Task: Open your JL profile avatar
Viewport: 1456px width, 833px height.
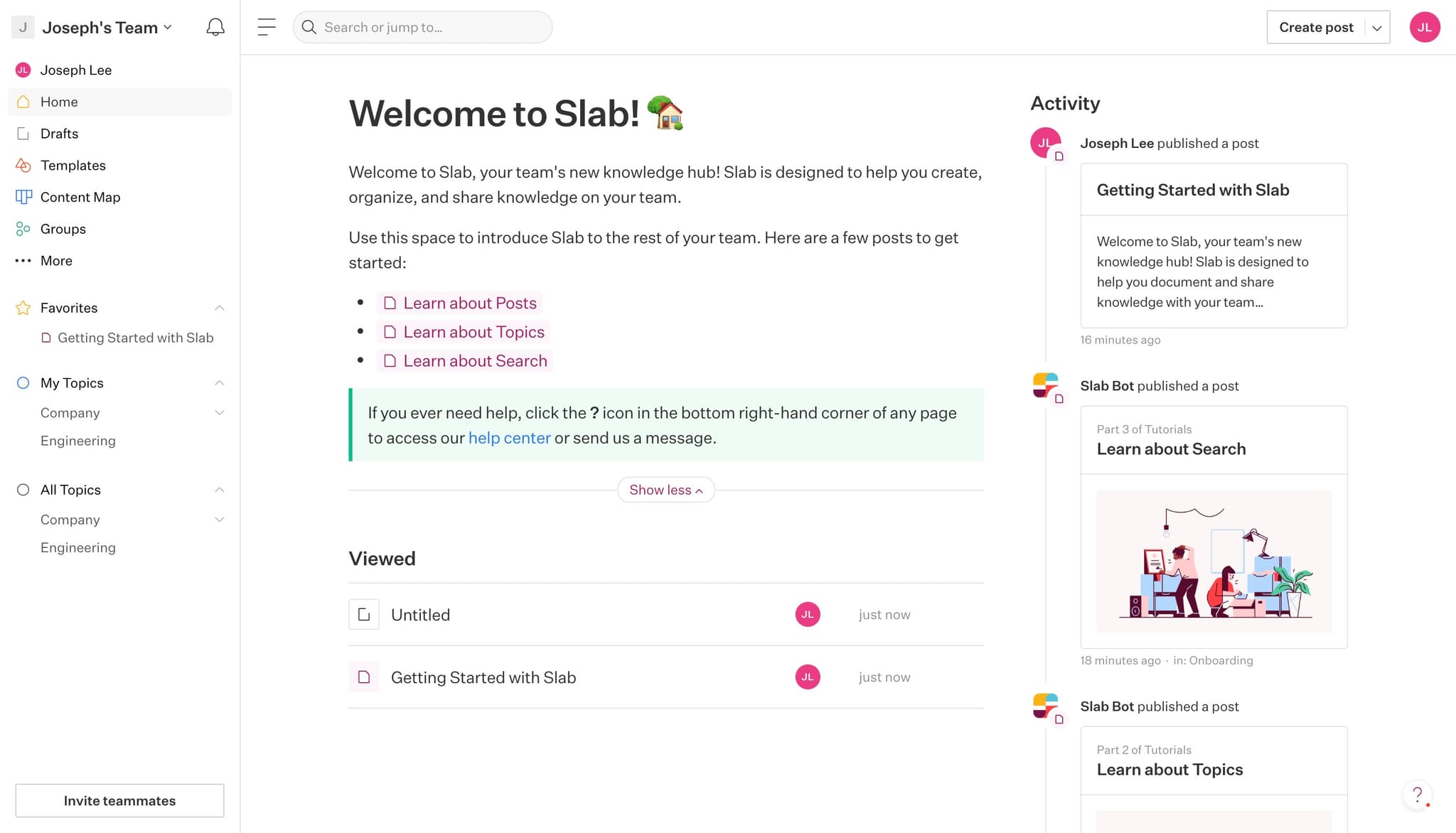Action: [x=1425, y=26]
